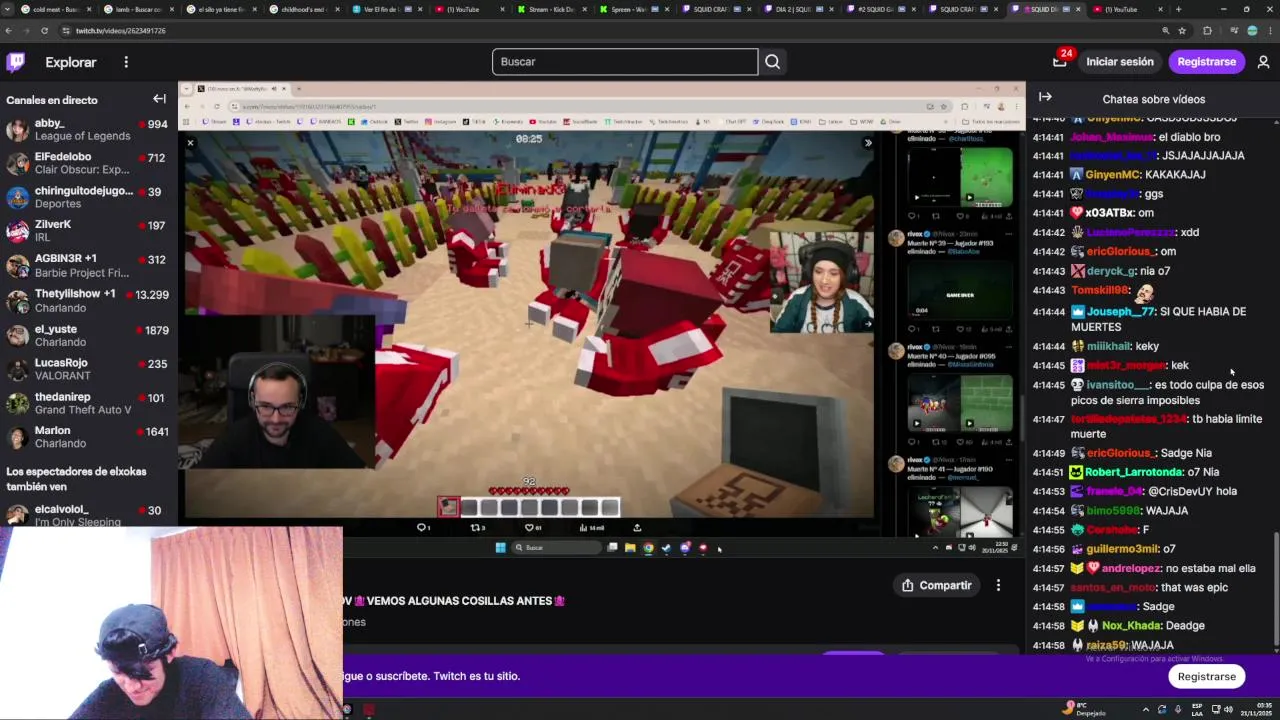Viewport: 1280px width, 720px height.
Task: Open the three-dot menu beside Explorar
Action: 126,62
